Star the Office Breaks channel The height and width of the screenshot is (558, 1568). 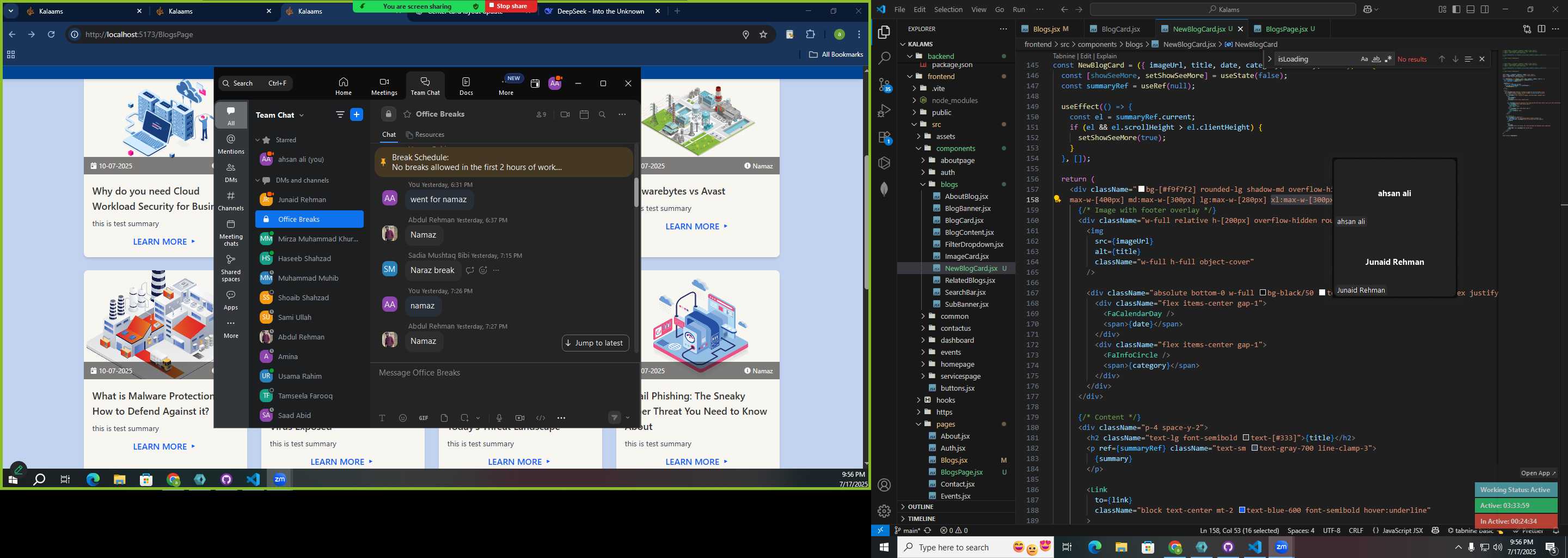click(407, 114)
